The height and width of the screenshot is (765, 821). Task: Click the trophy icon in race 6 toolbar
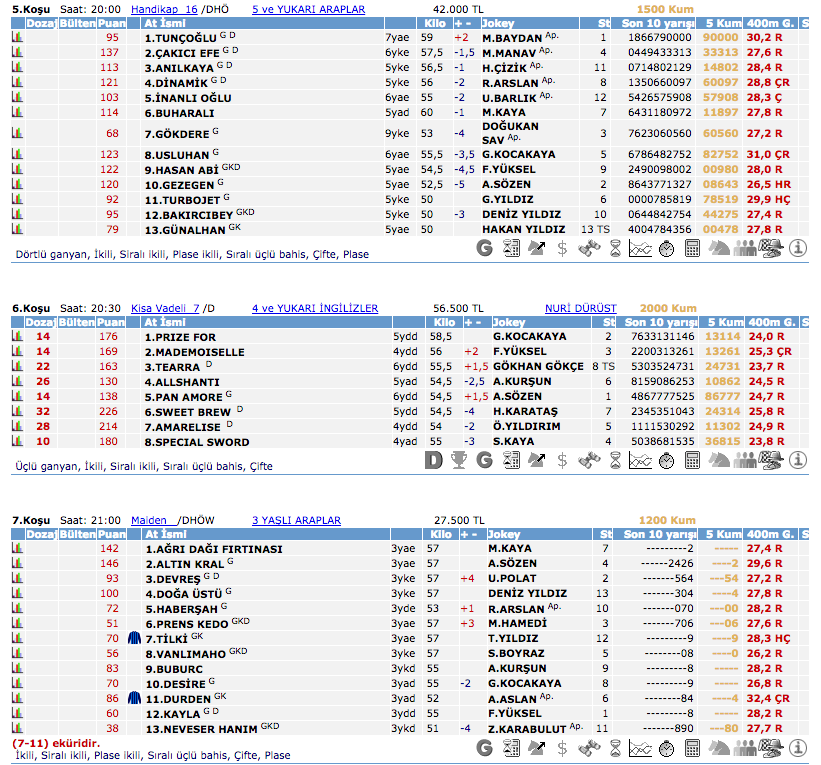[459, 461]
